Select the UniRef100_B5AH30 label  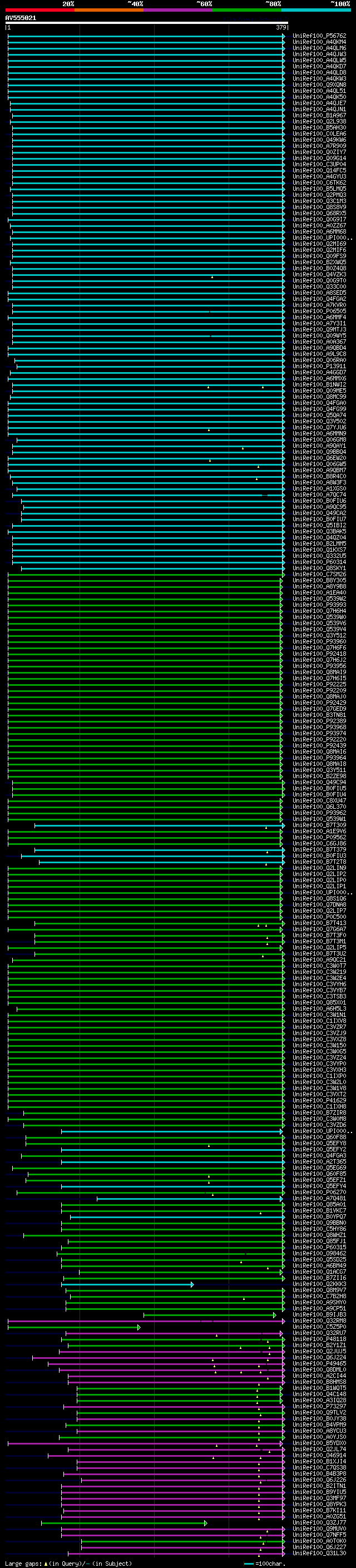[x=319, y=128]
